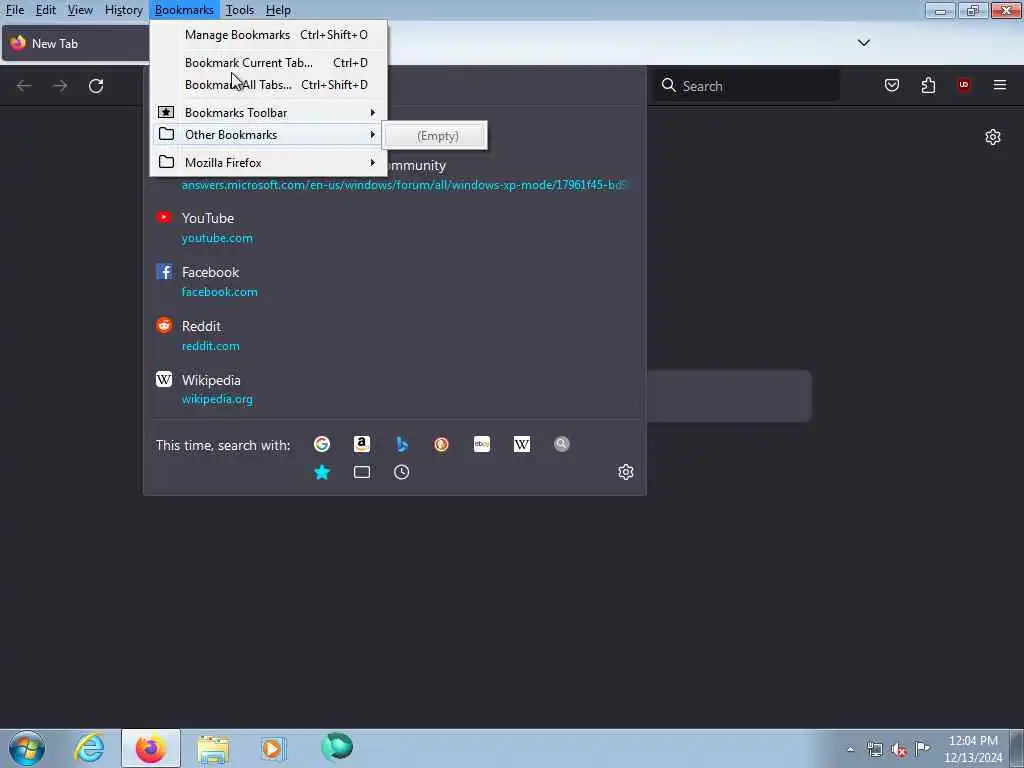The width and height of the screenshot is (1024, 768).
Task: Search this time with DuckDuckGo
Action: click(441, 444)
